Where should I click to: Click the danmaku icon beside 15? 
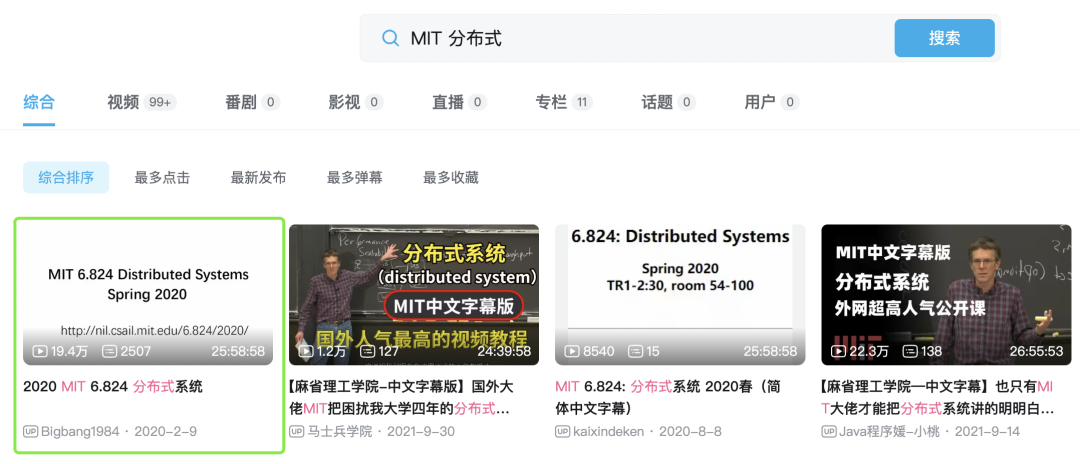tap(635, 351)
